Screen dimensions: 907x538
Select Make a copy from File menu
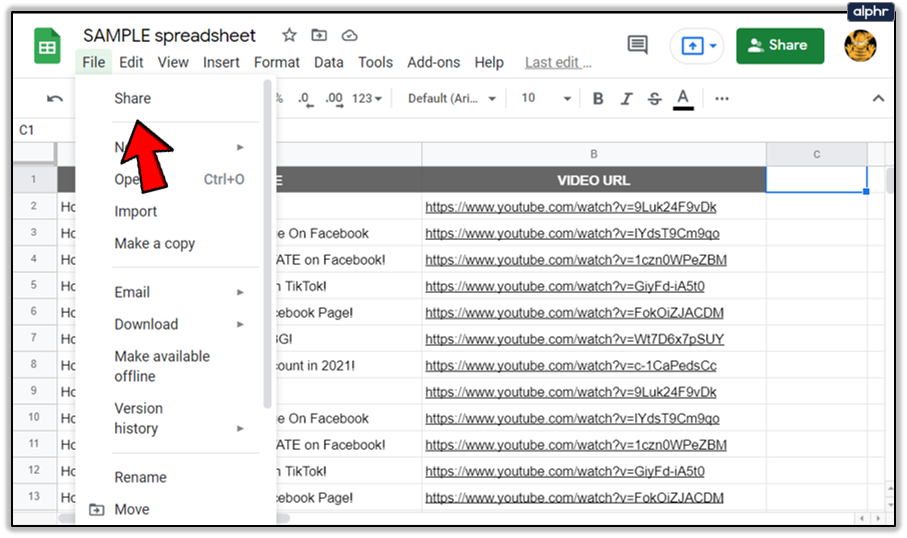[155, 243]
